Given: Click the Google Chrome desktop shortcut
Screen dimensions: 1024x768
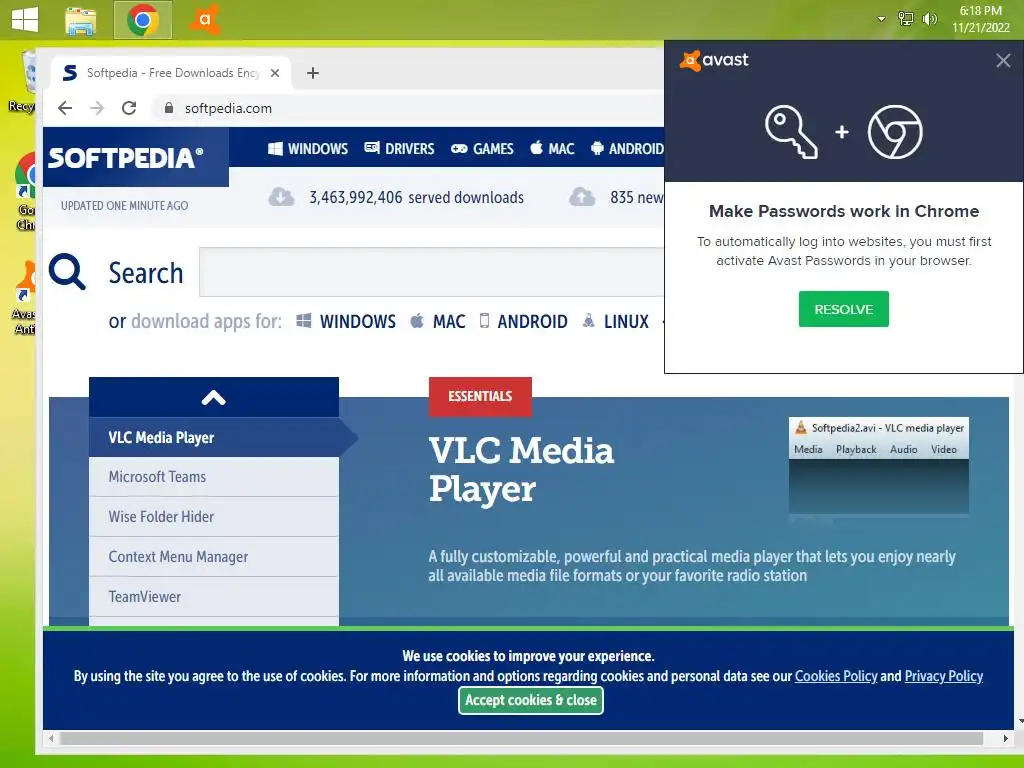Looking at the screenshot, I should tap(25, 191).
